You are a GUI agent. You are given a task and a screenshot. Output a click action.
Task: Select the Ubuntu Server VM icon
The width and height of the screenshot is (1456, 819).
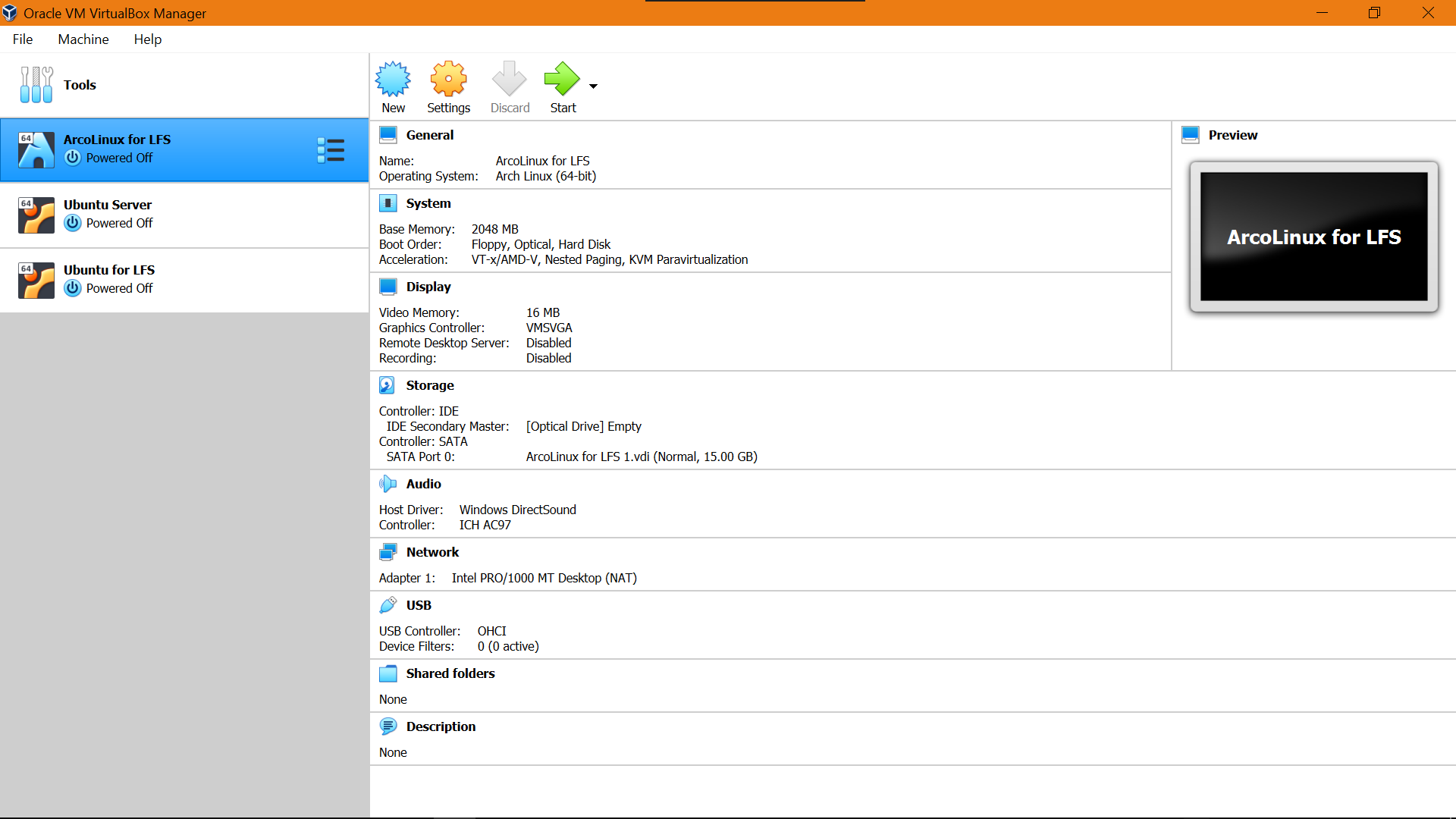point(36,215)
